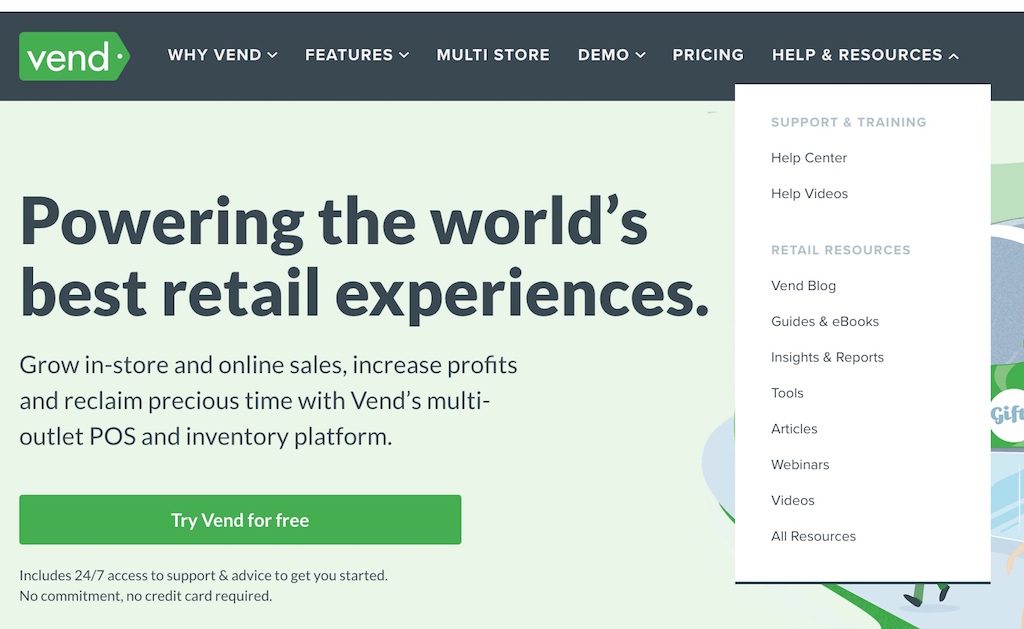Click the Vend logo
1024x629 pixels.
(74, 56)
